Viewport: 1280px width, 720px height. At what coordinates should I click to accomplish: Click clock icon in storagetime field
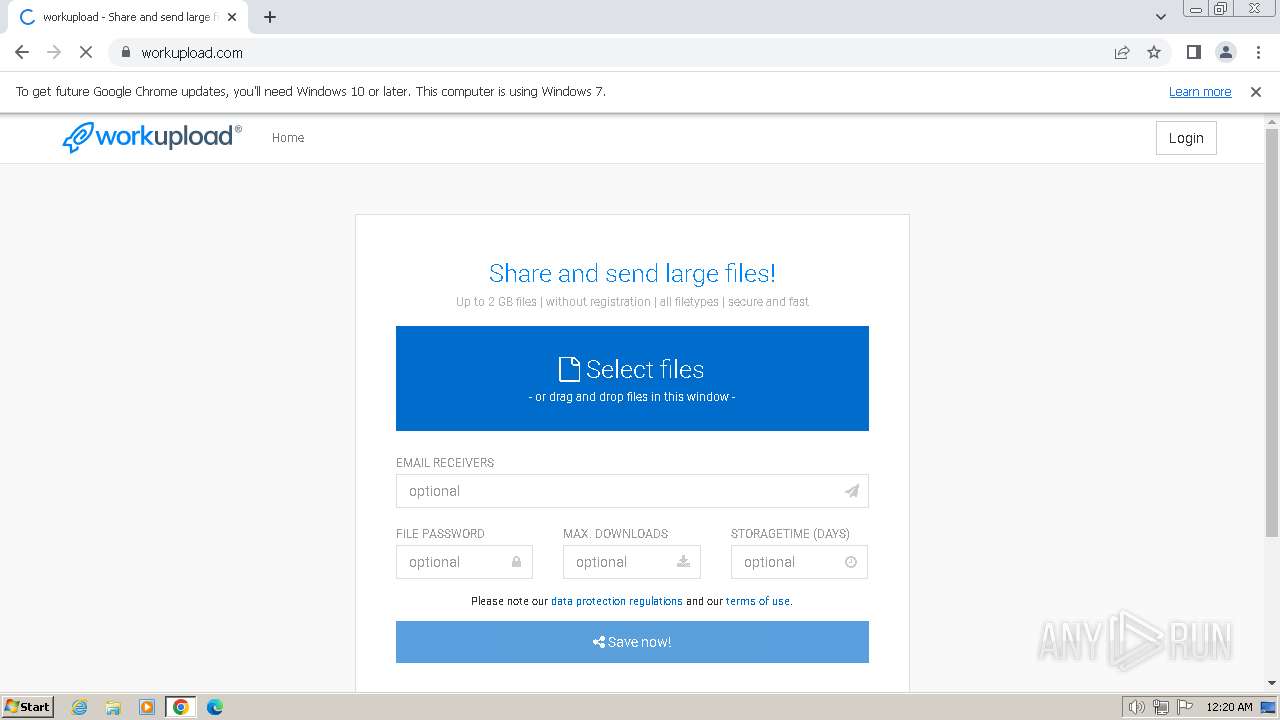(851, 562)
